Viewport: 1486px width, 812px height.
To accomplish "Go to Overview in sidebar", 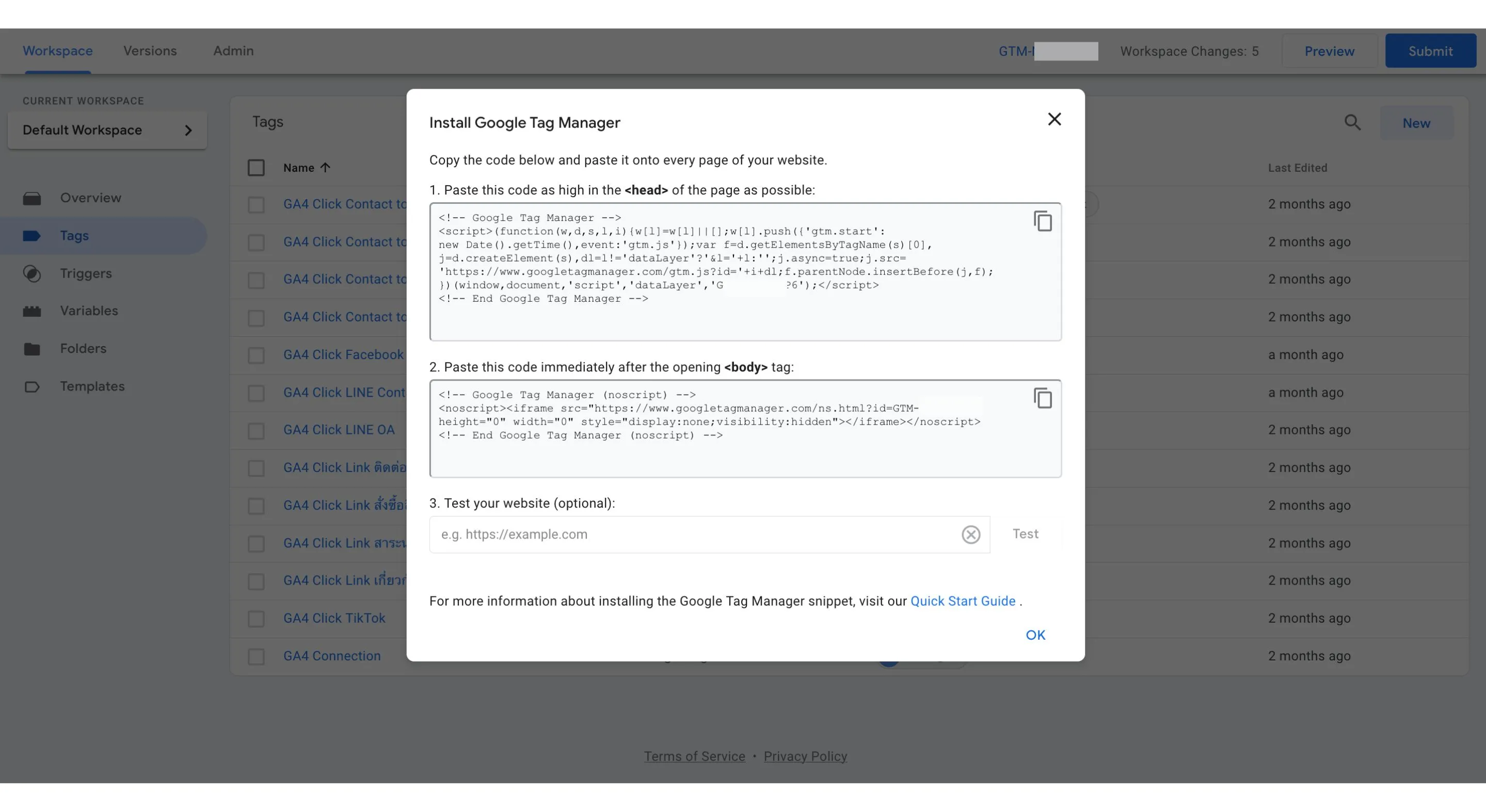I will point(90,198).
